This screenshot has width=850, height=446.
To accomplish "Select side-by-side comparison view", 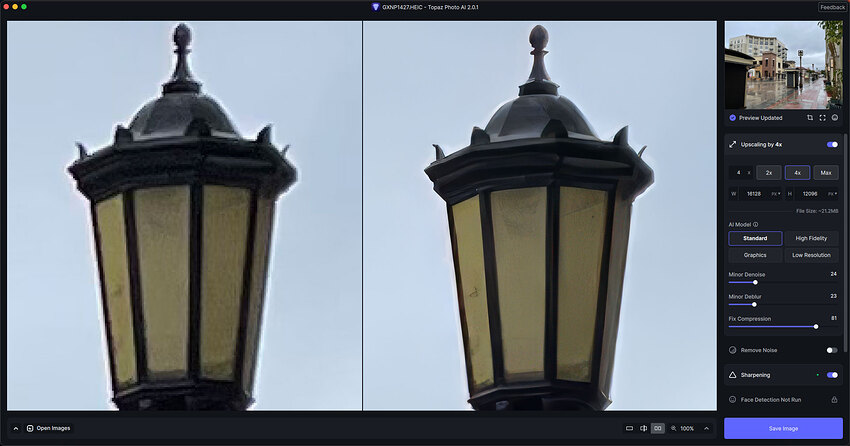I will pyautogui.click(x=658, y=428).
